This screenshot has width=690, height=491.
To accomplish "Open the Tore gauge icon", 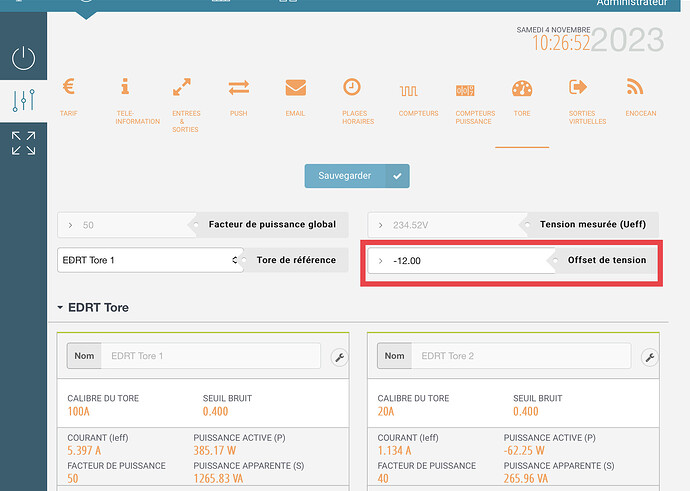I will tap(522, 88).
